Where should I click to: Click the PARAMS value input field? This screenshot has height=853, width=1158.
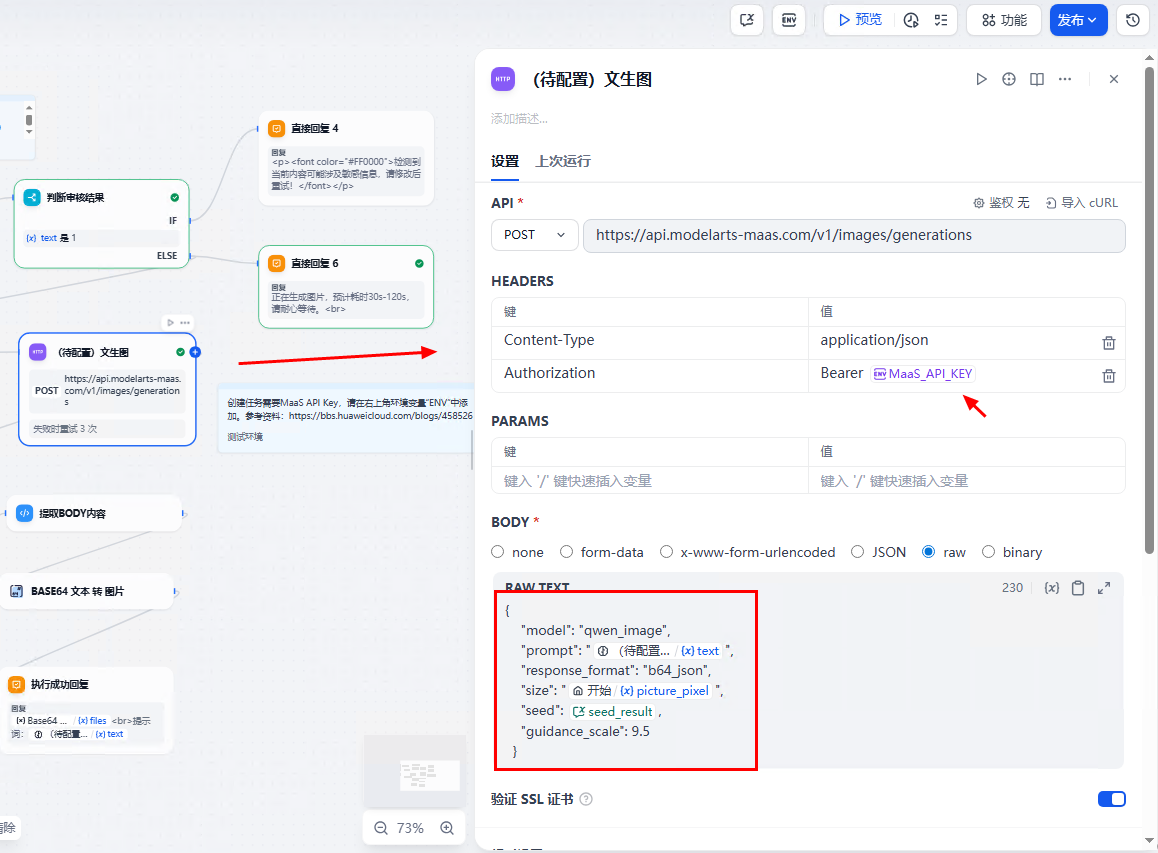(966, 481)
